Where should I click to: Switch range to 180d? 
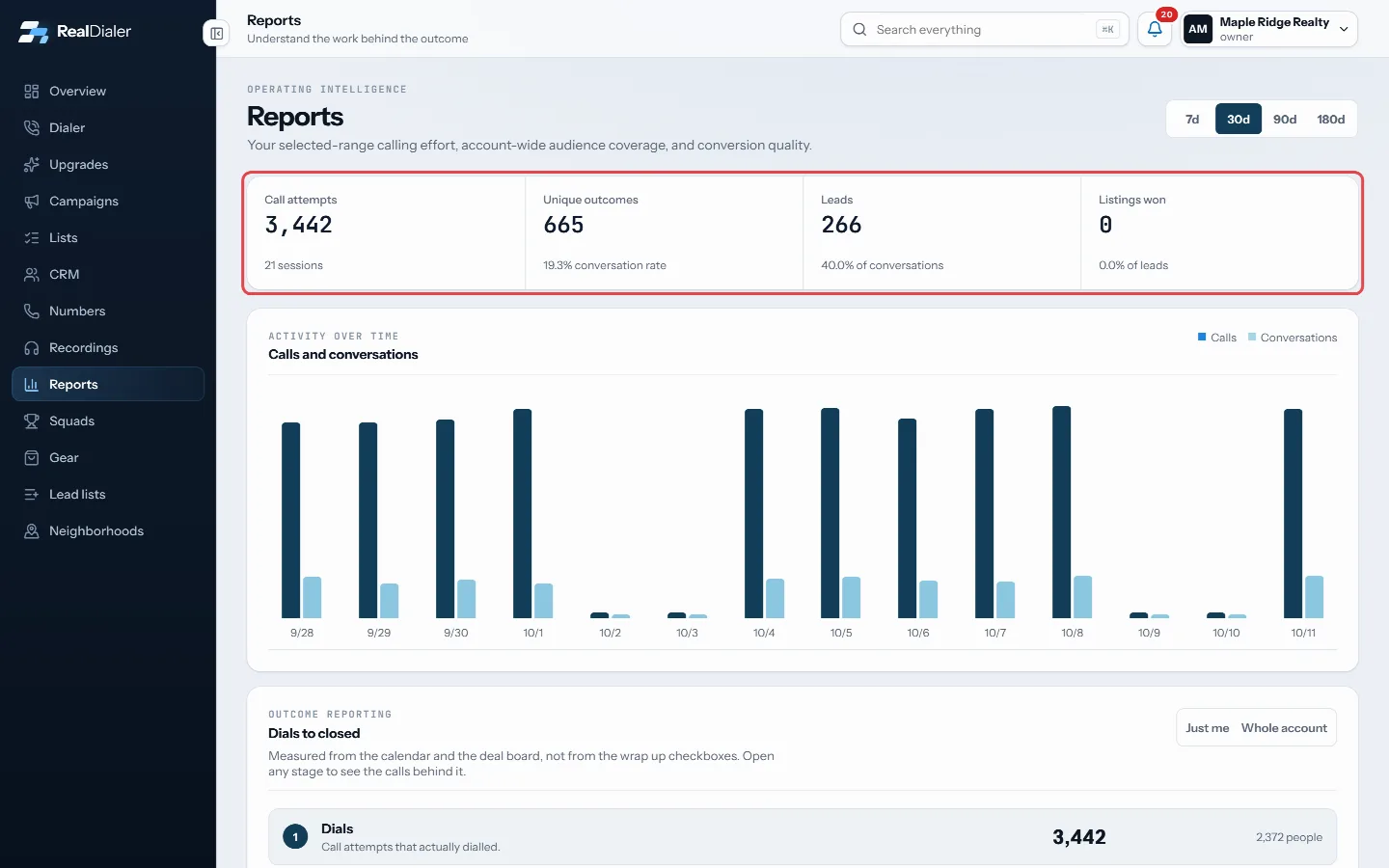click(x=1331, y=120)
